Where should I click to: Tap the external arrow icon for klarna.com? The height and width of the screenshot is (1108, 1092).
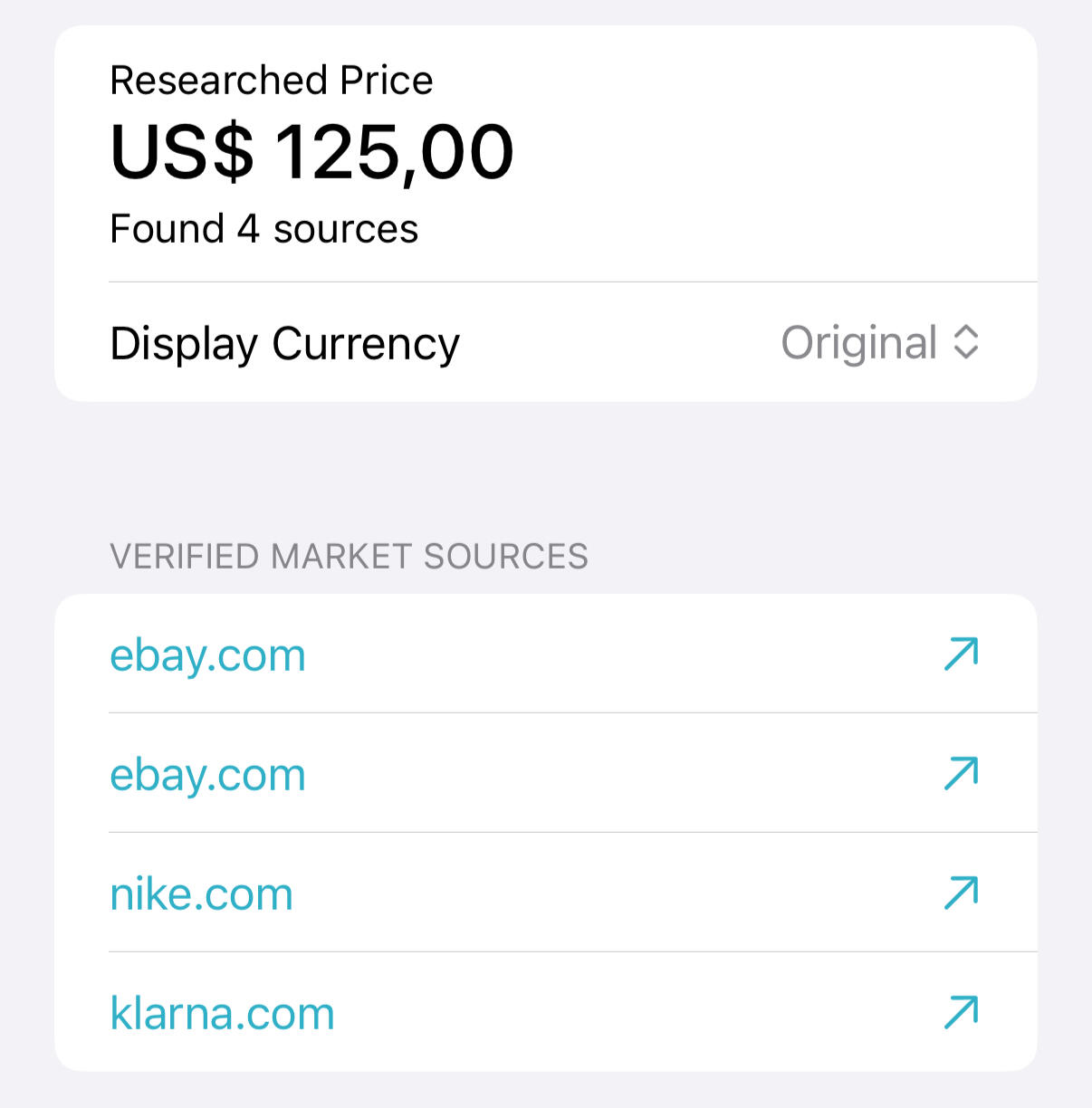click(961, 1012)
